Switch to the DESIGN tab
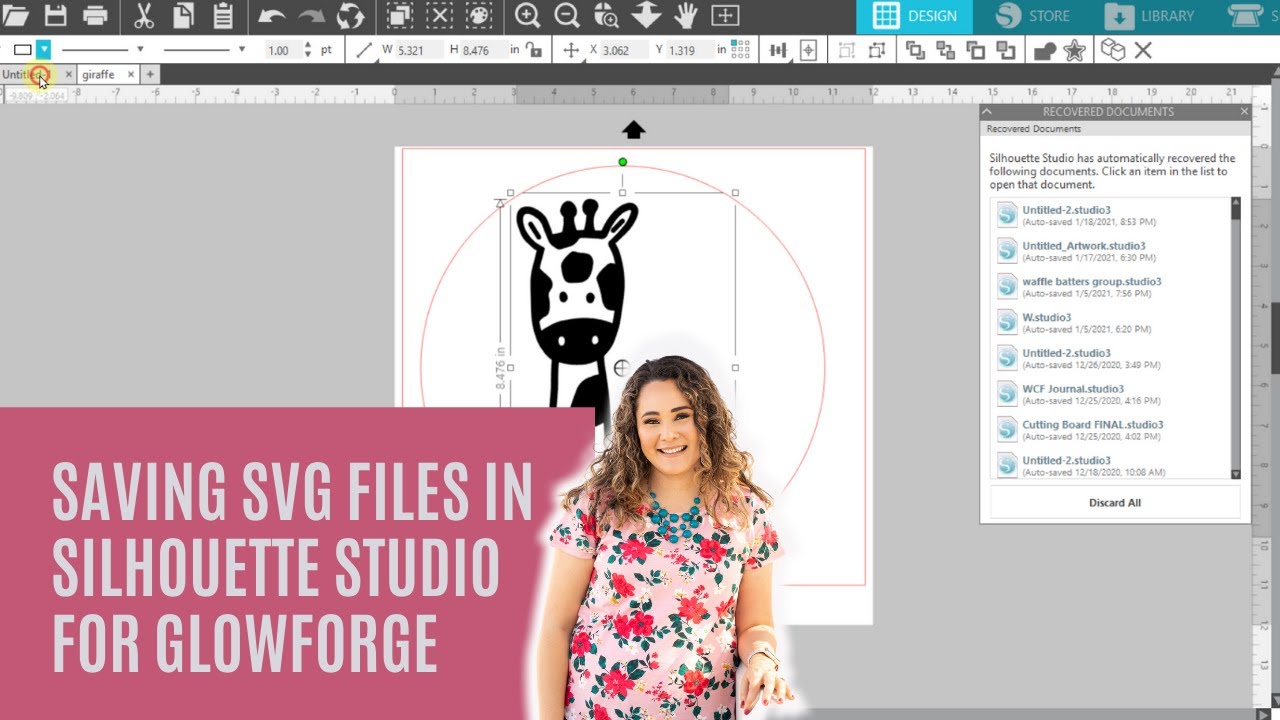 coord(915,16)
